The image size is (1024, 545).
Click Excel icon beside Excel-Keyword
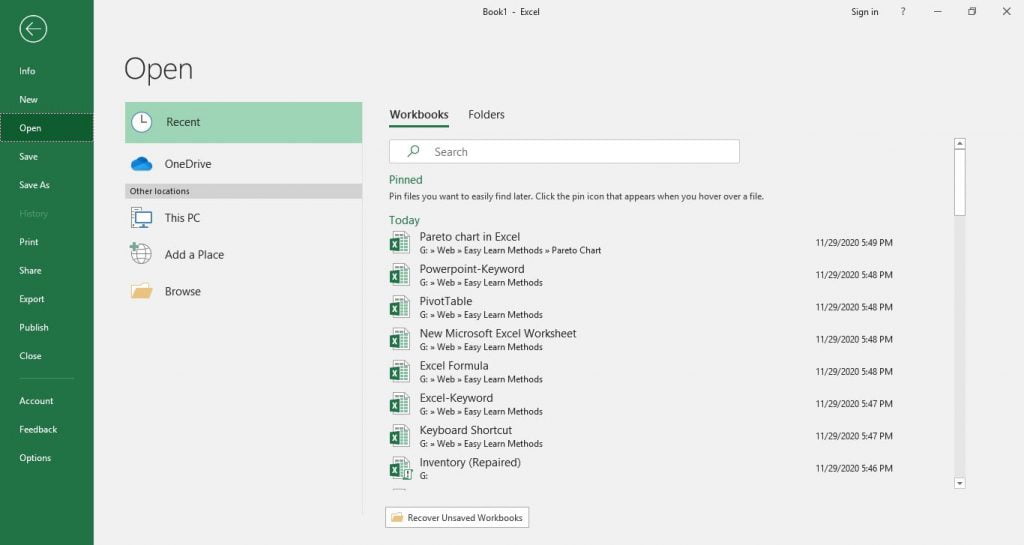point(400,403)
